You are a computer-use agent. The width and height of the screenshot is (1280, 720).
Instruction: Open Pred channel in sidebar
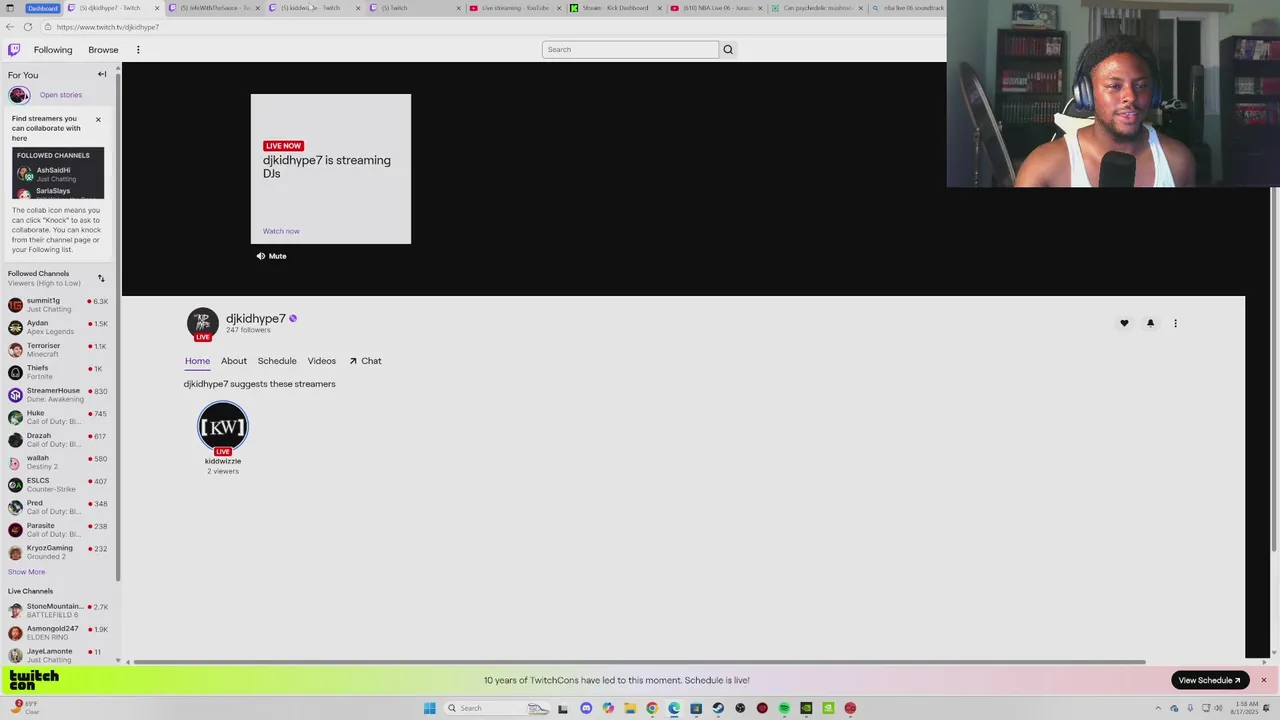coord(58,507)
